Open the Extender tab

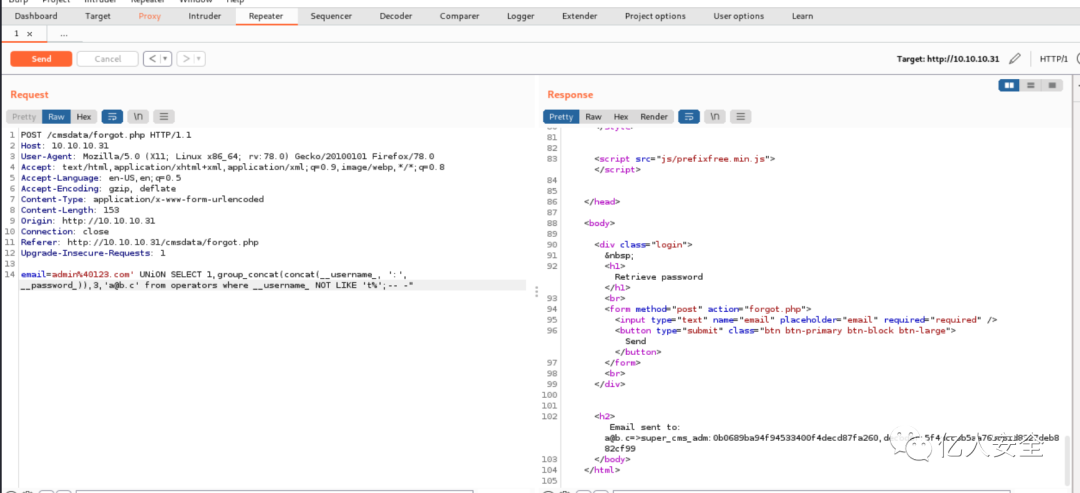tap(579, 16)
